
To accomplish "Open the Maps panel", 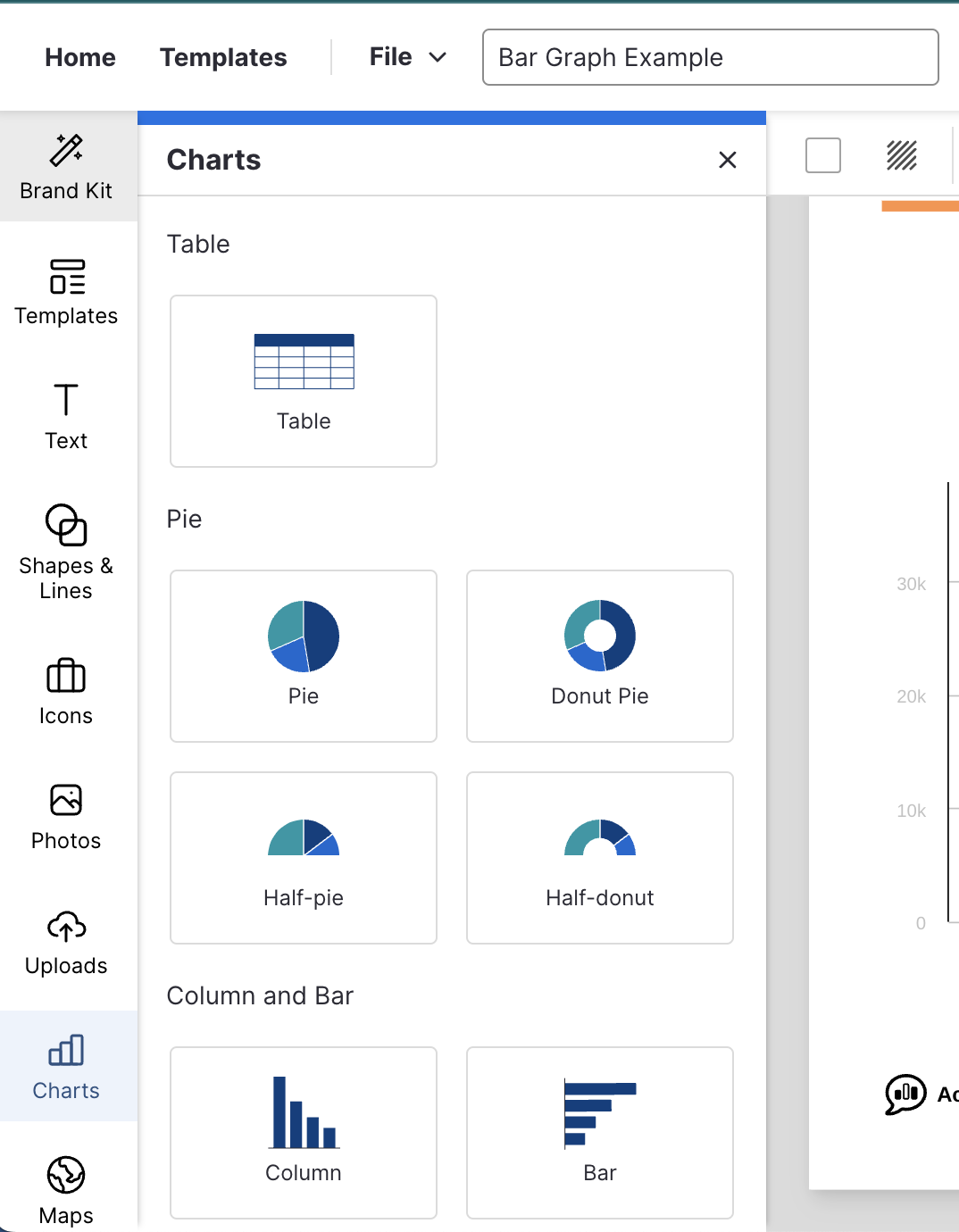I will coord(66,1189).
